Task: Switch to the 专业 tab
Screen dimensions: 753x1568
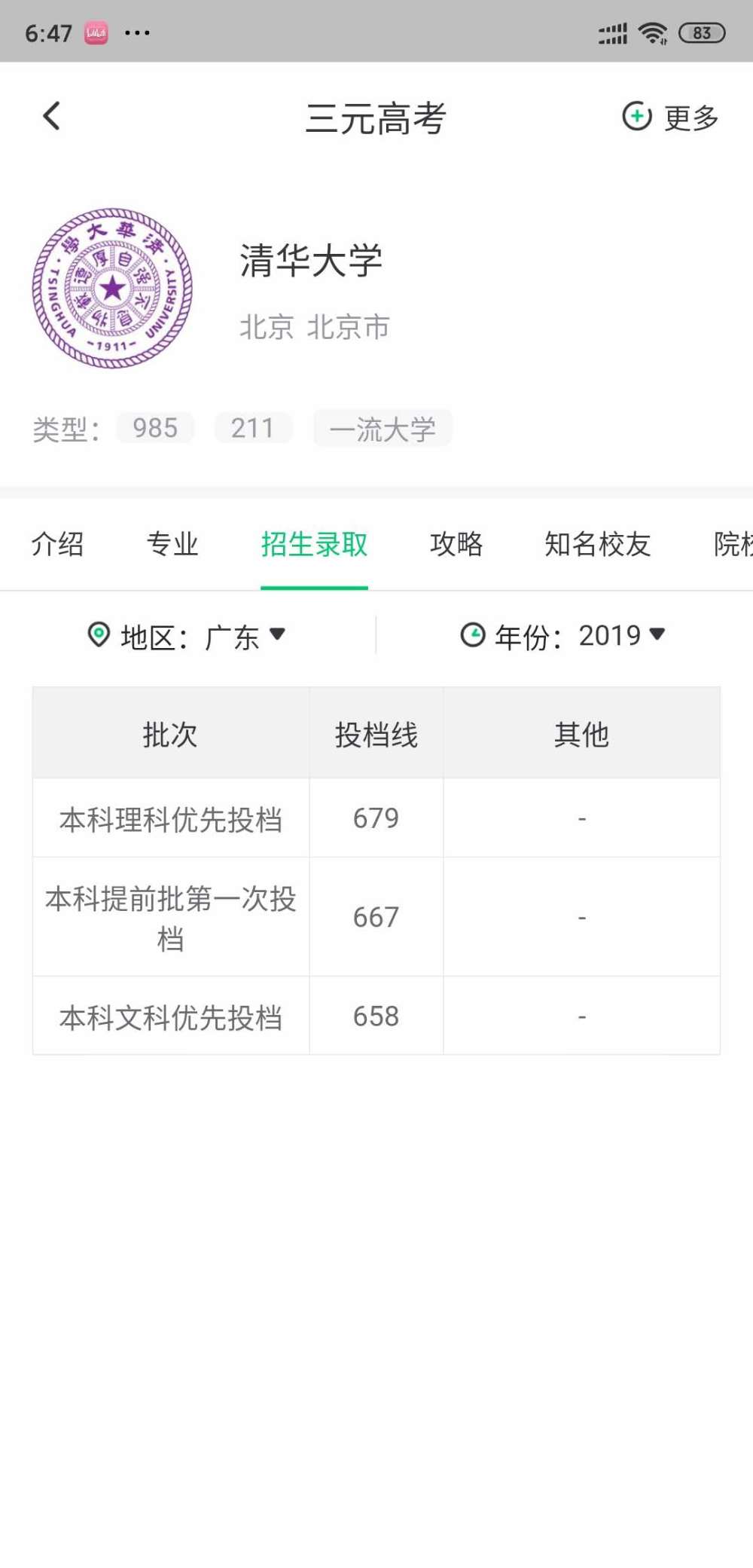Action: tap(172, 544)
